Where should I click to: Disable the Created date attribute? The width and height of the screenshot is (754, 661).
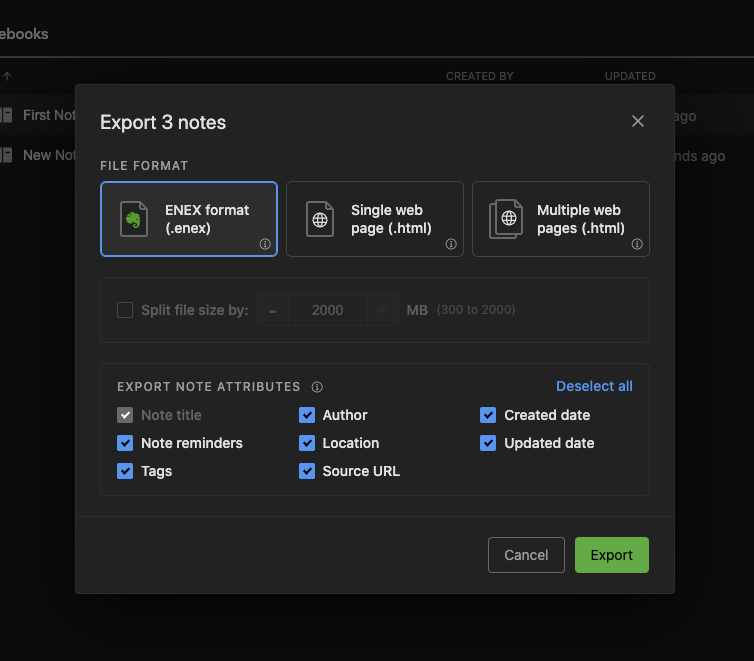488,415
